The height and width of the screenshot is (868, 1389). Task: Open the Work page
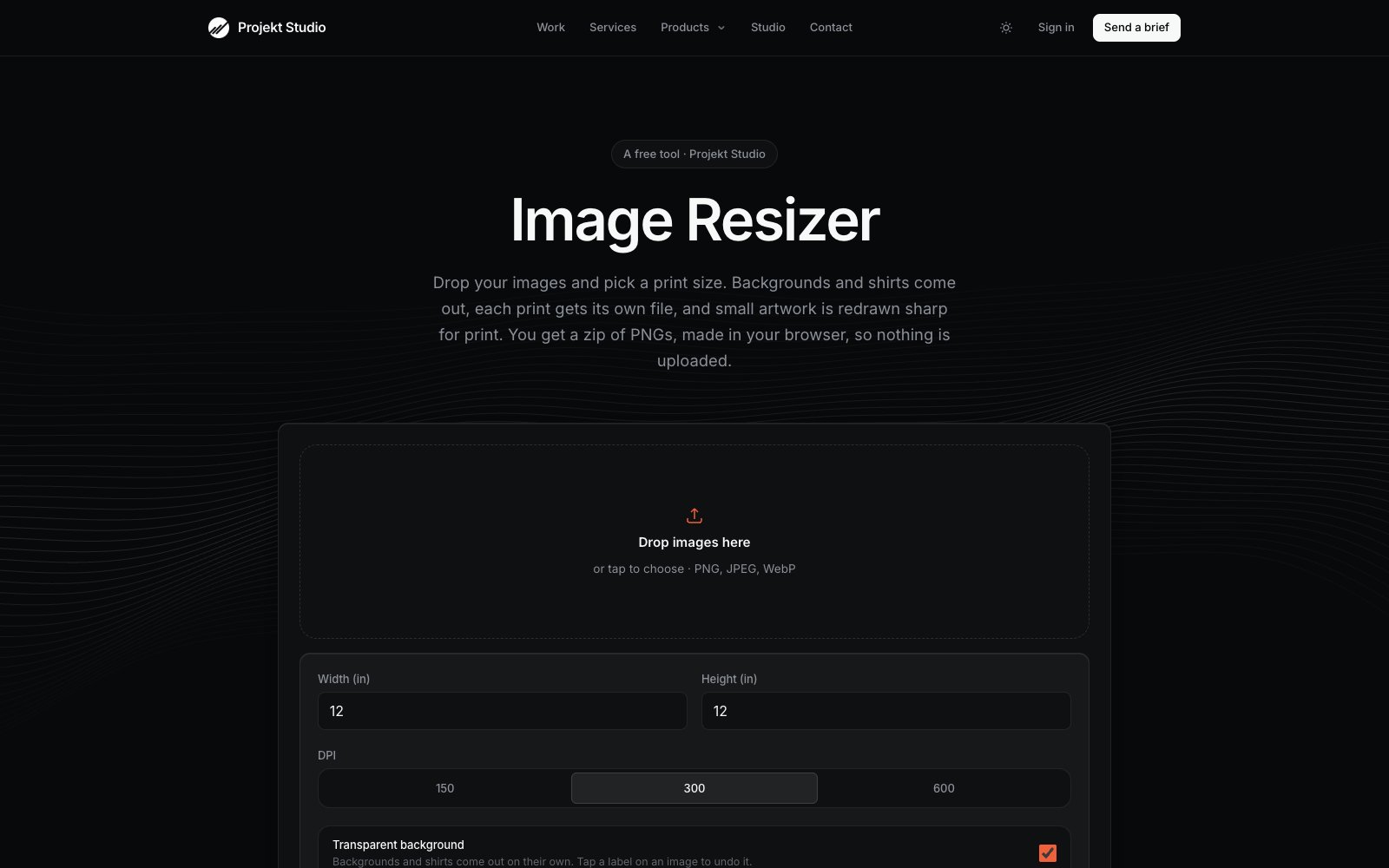click(x=550, y=28)
